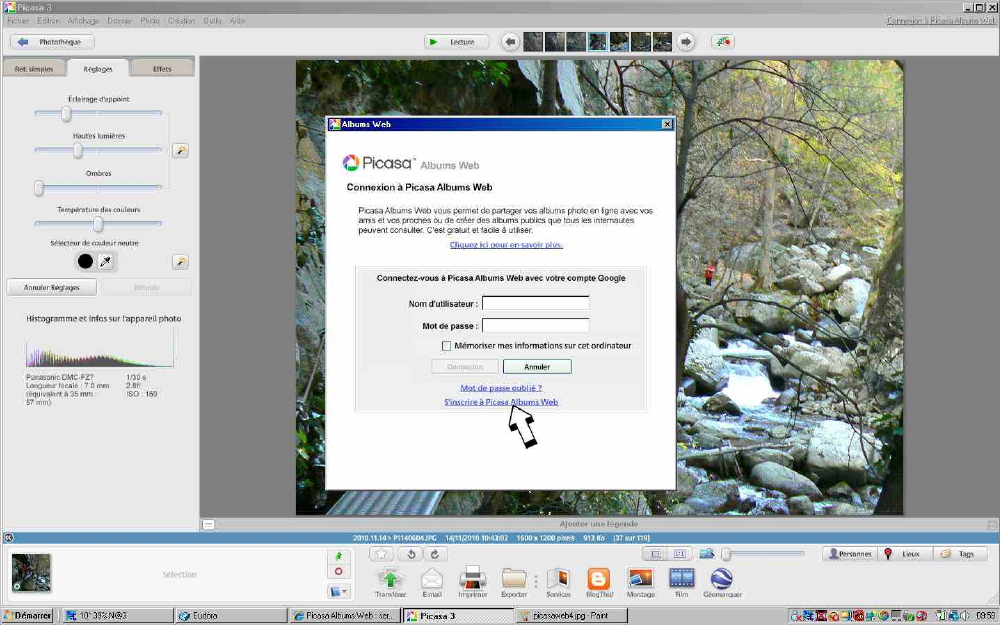
Task: Collapse the left panel arrow icon
Action: coord(8,538)
